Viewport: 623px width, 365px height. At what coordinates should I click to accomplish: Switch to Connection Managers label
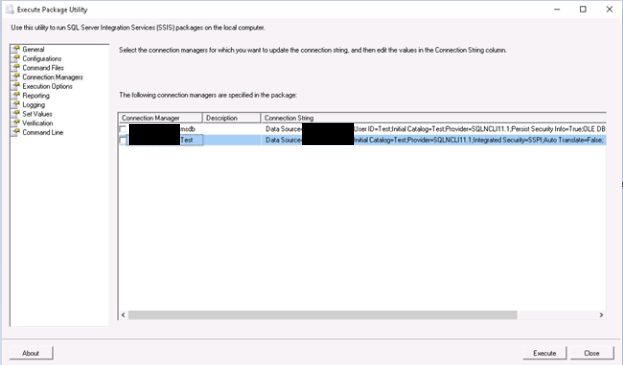52,77
